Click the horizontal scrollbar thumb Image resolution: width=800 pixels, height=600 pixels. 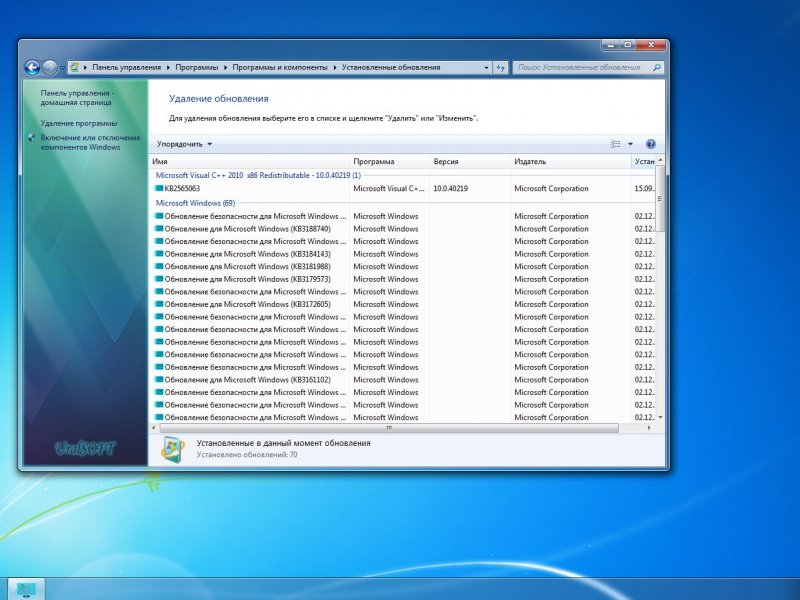pos(389,428)
